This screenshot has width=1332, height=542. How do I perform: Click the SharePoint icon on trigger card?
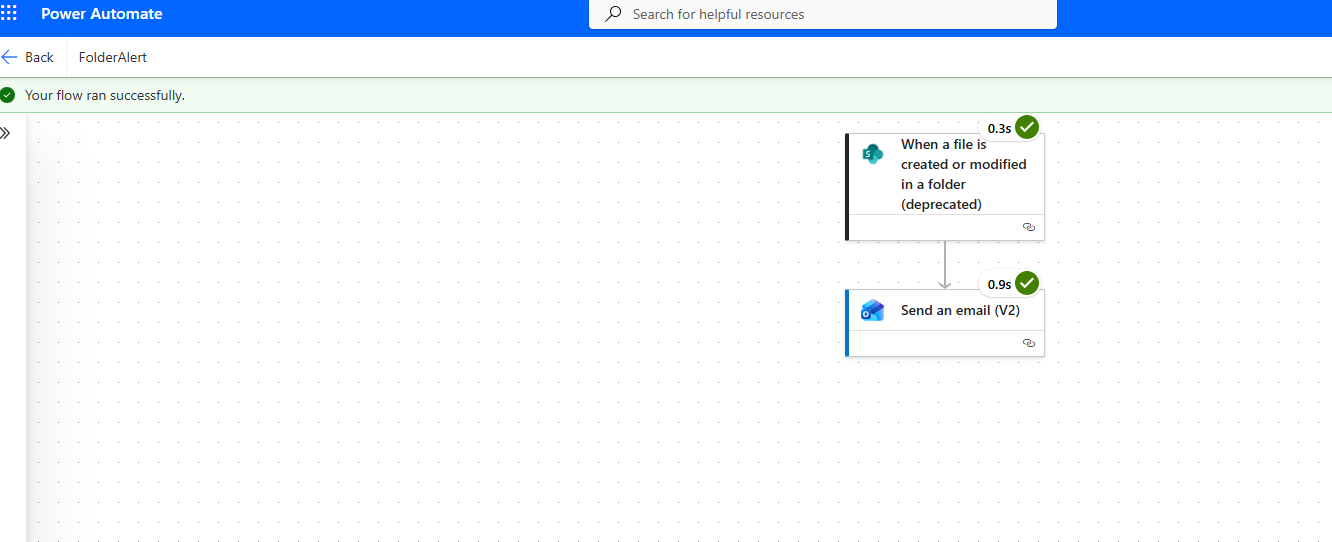[872, 154]
